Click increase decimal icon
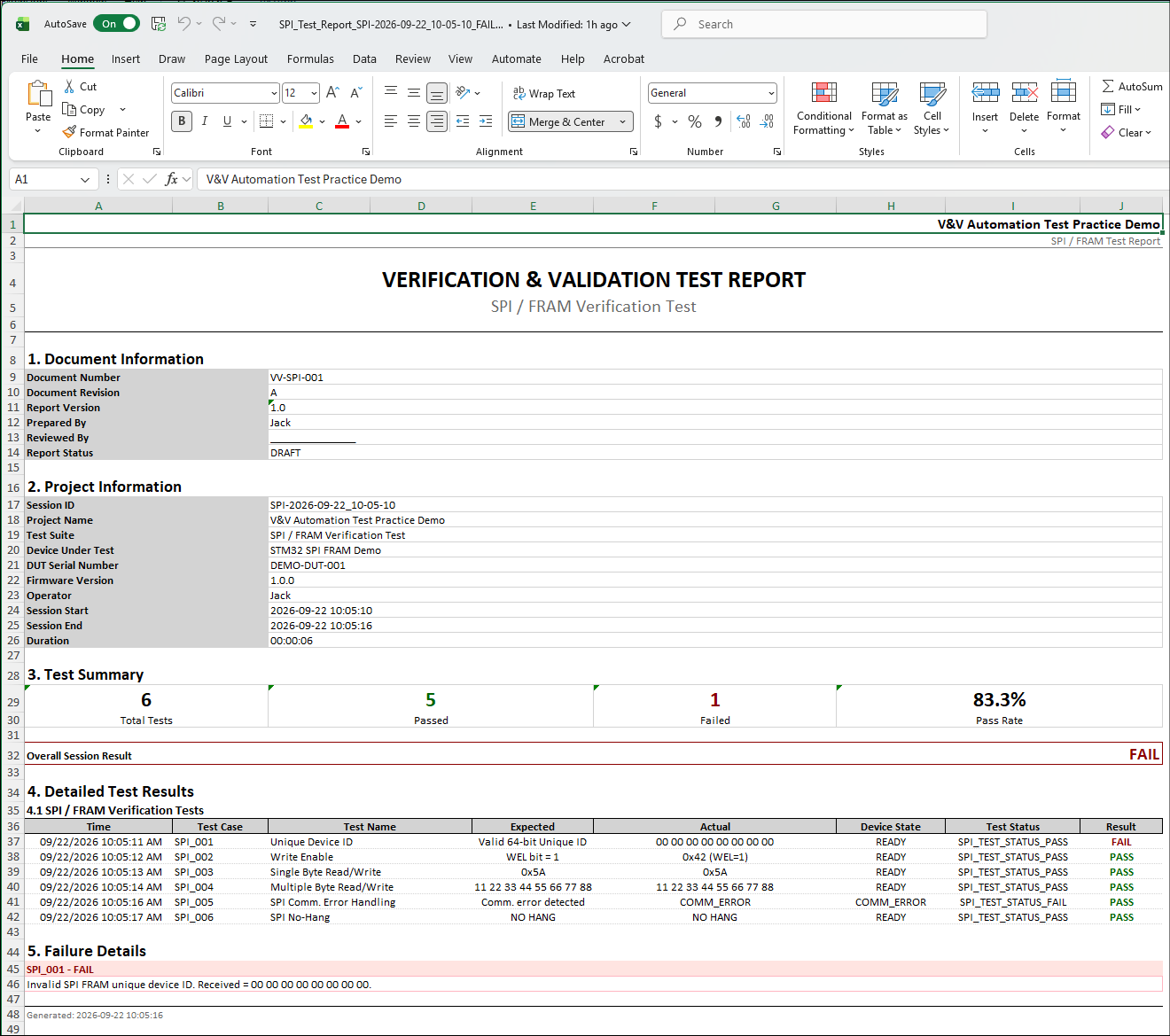Viewport: 1170px width, 1036px height. click(744, 121)
